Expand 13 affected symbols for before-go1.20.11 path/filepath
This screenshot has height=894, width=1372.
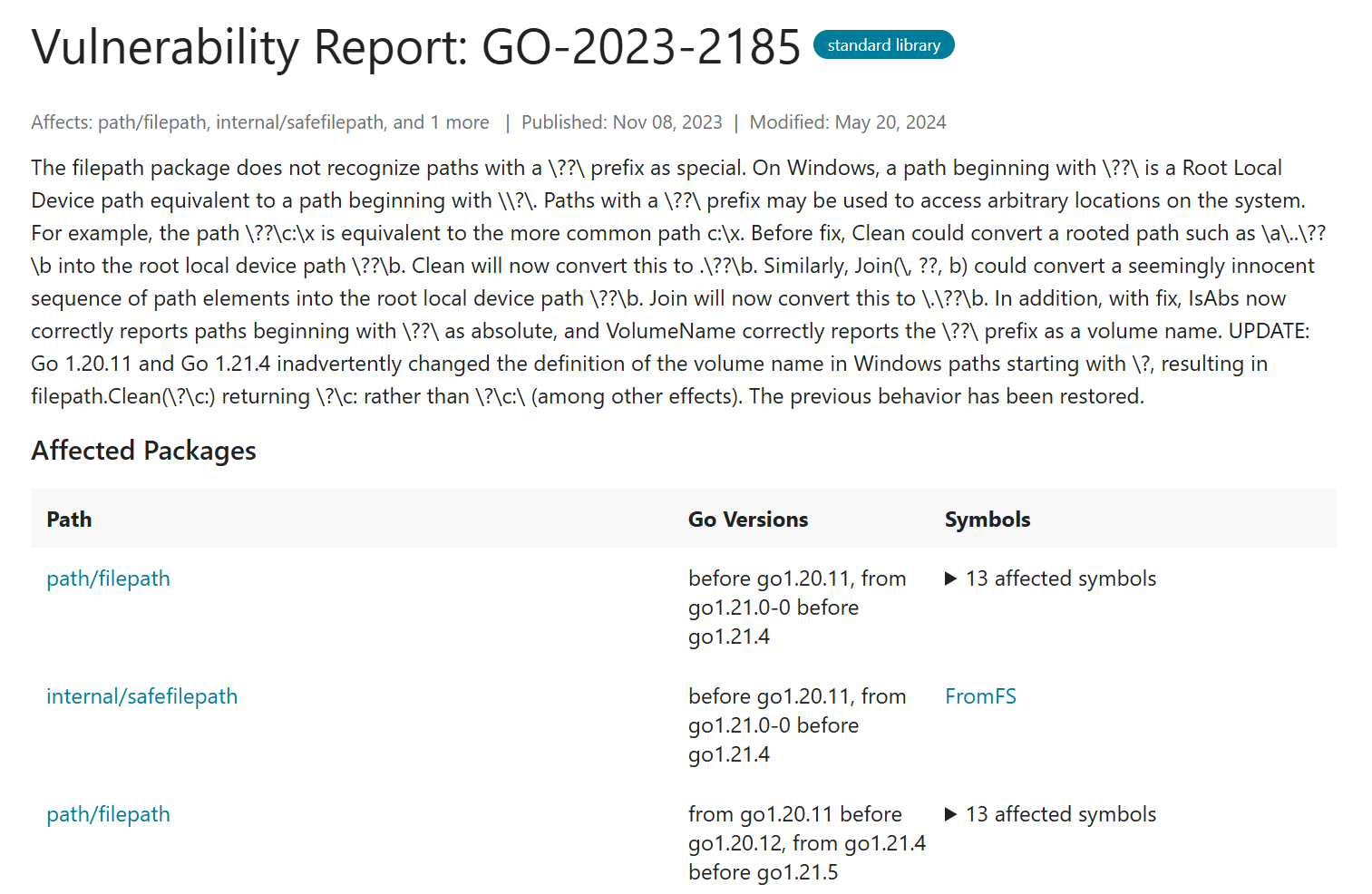1051,578
